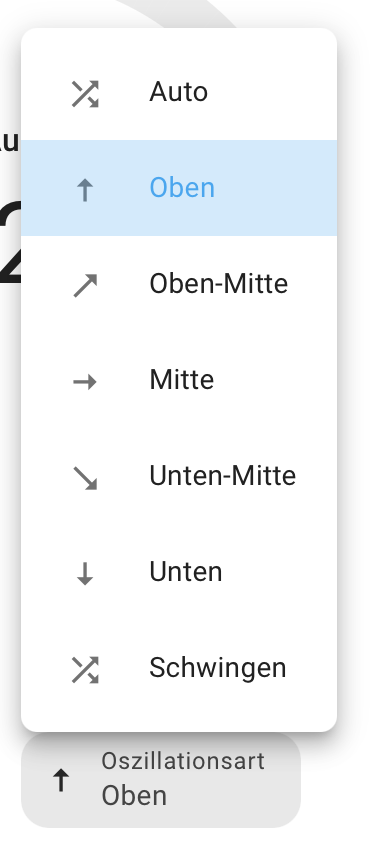Click the page background left of the menu
The image size is (386, 846).
click(x=10, y=432)
